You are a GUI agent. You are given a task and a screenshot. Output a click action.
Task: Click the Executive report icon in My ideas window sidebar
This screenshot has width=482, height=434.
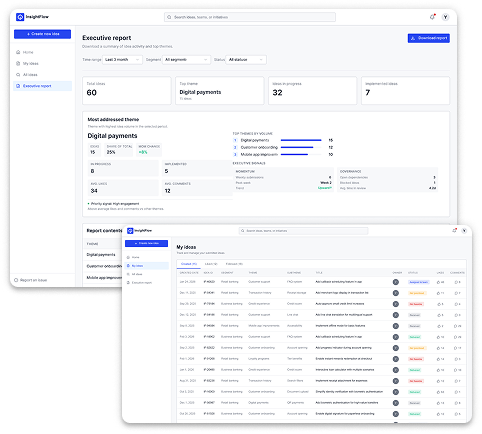[128, 283]
